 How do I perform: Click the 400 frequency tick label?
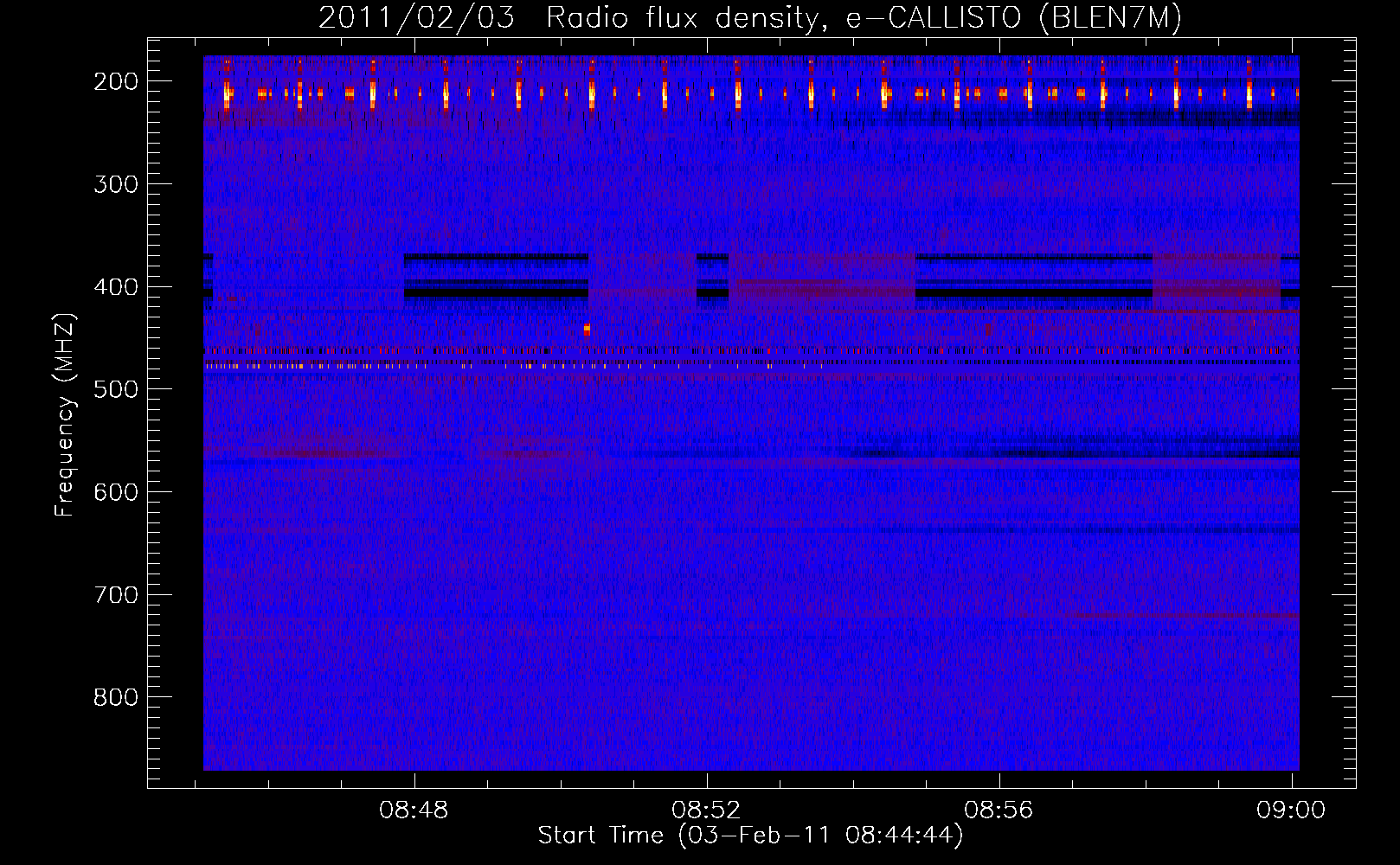(x=116, y=287)
